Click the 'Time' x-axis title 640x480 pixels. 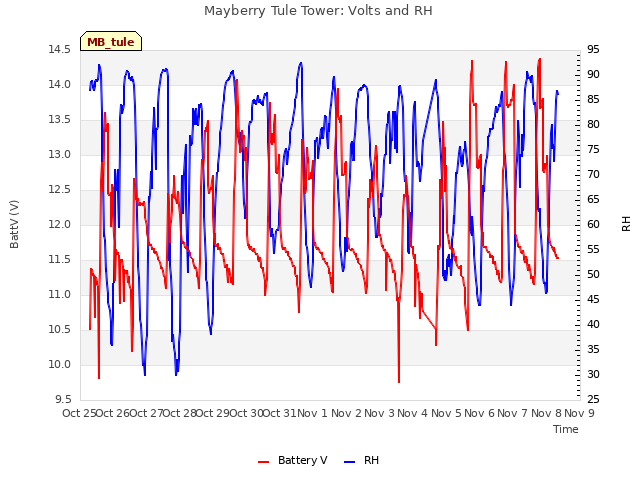[566, 429]
